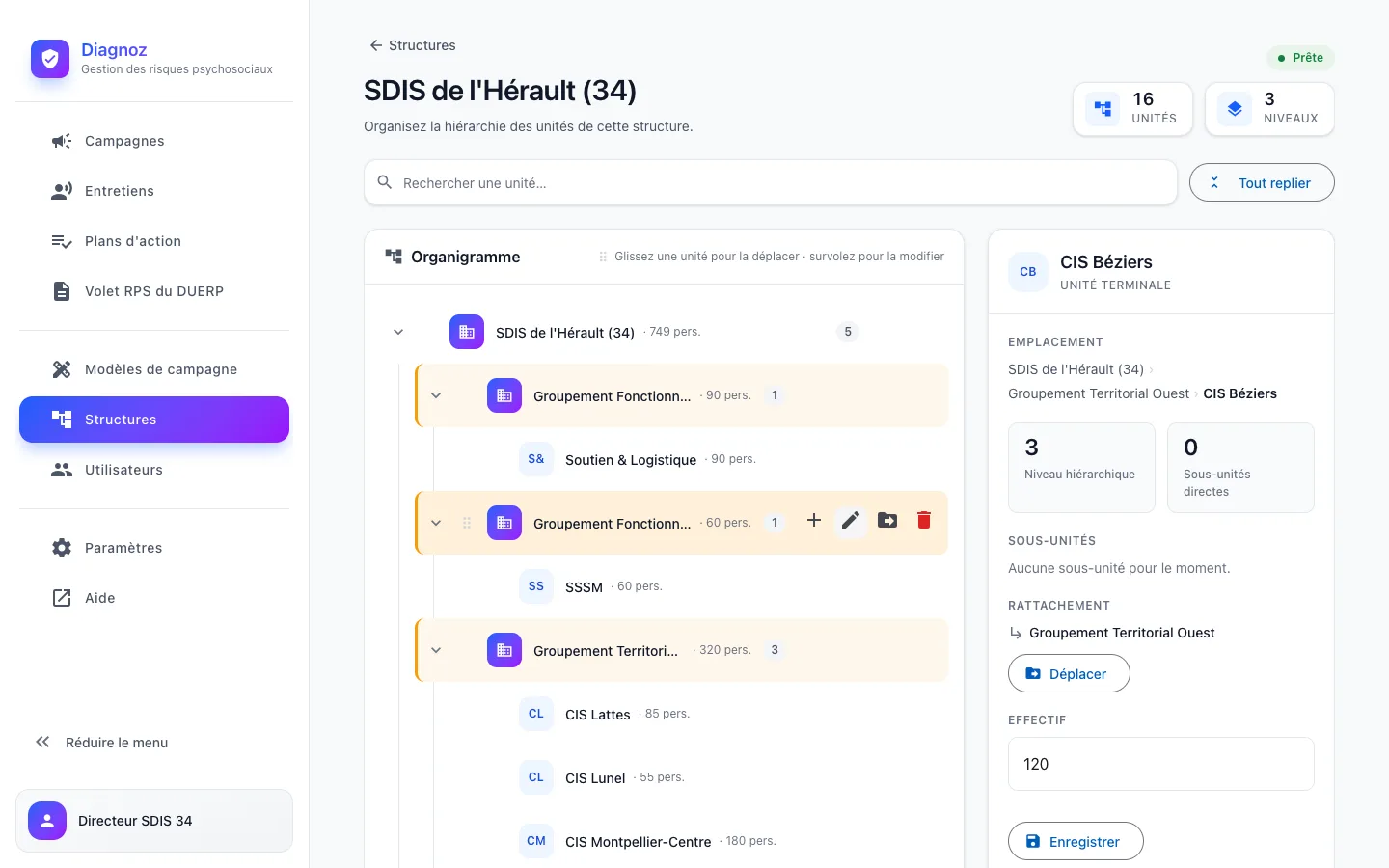
Task: Go to Plans d'action
Action: pyautogui.click(x=154, y=241)
